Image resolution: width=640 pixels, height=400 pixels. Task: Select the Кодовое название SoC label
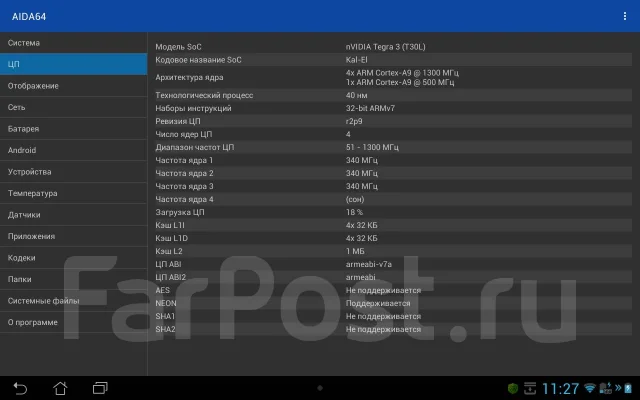coord(198,60)
